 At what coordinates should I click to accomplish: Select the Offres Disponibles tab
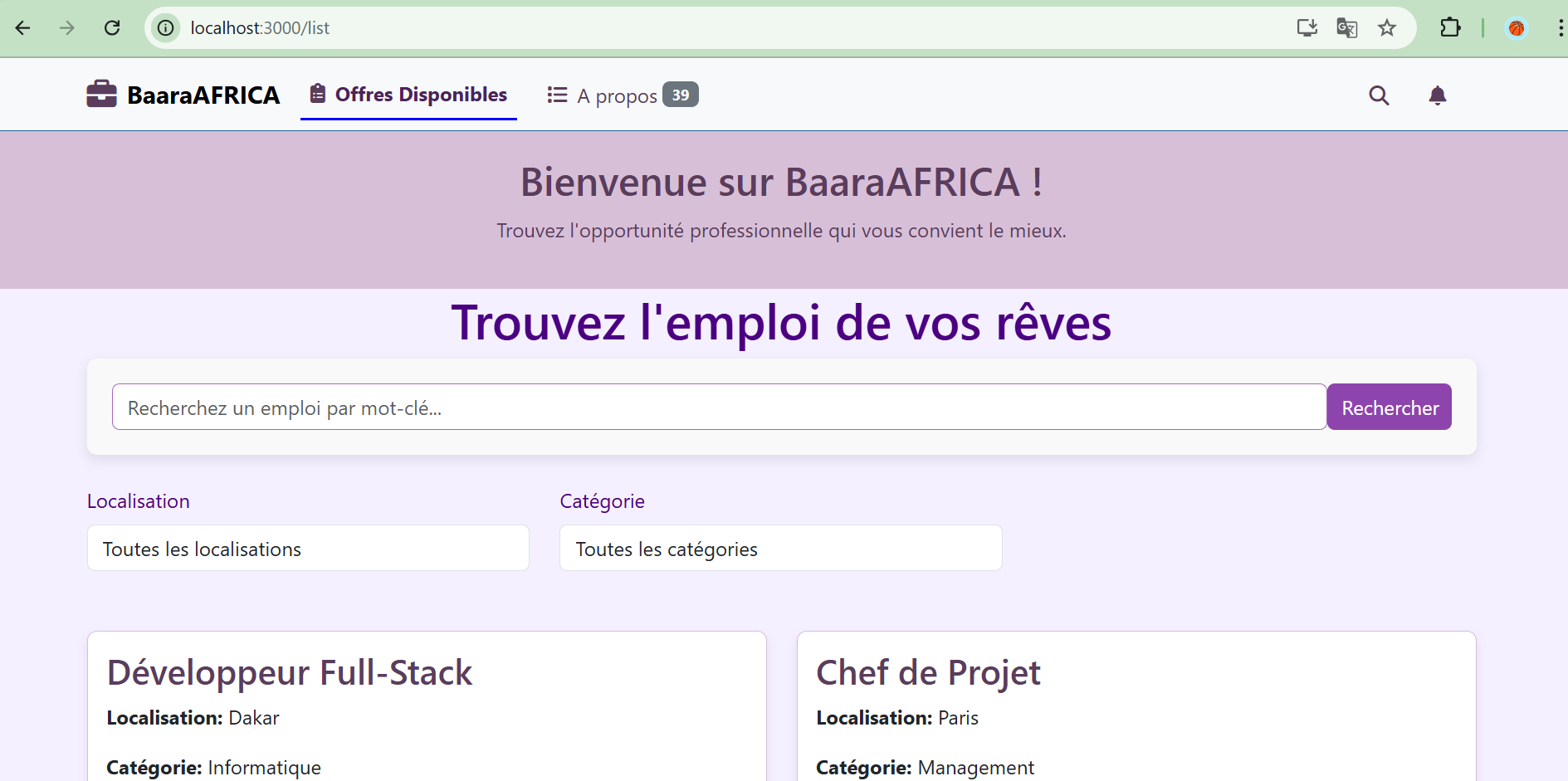[408, 95]
